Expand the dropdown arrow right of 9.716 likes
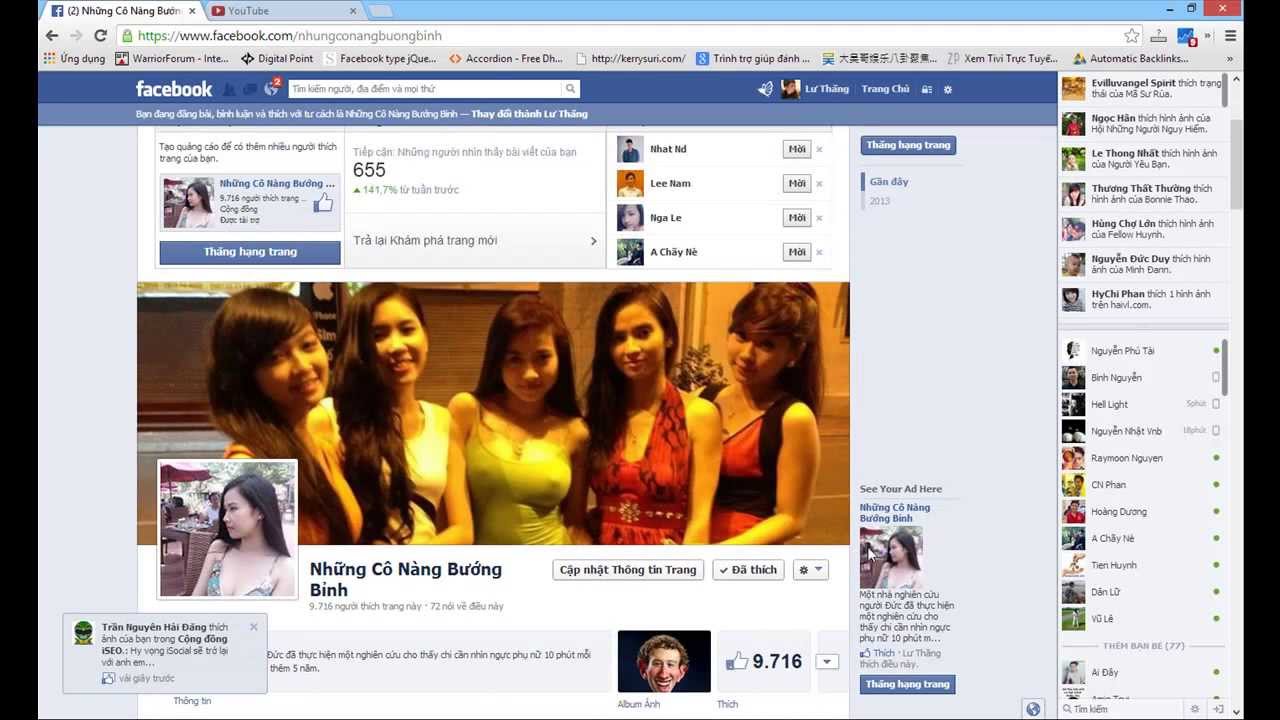 coord(827,661)
